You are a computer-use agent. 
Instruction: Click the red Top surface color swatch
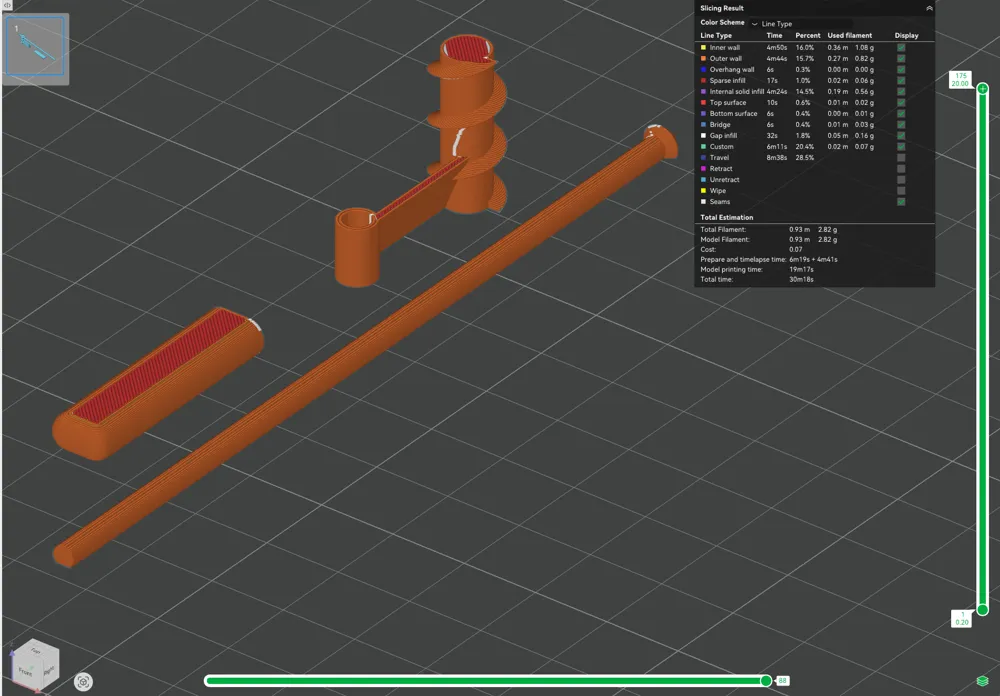[703, 102]
